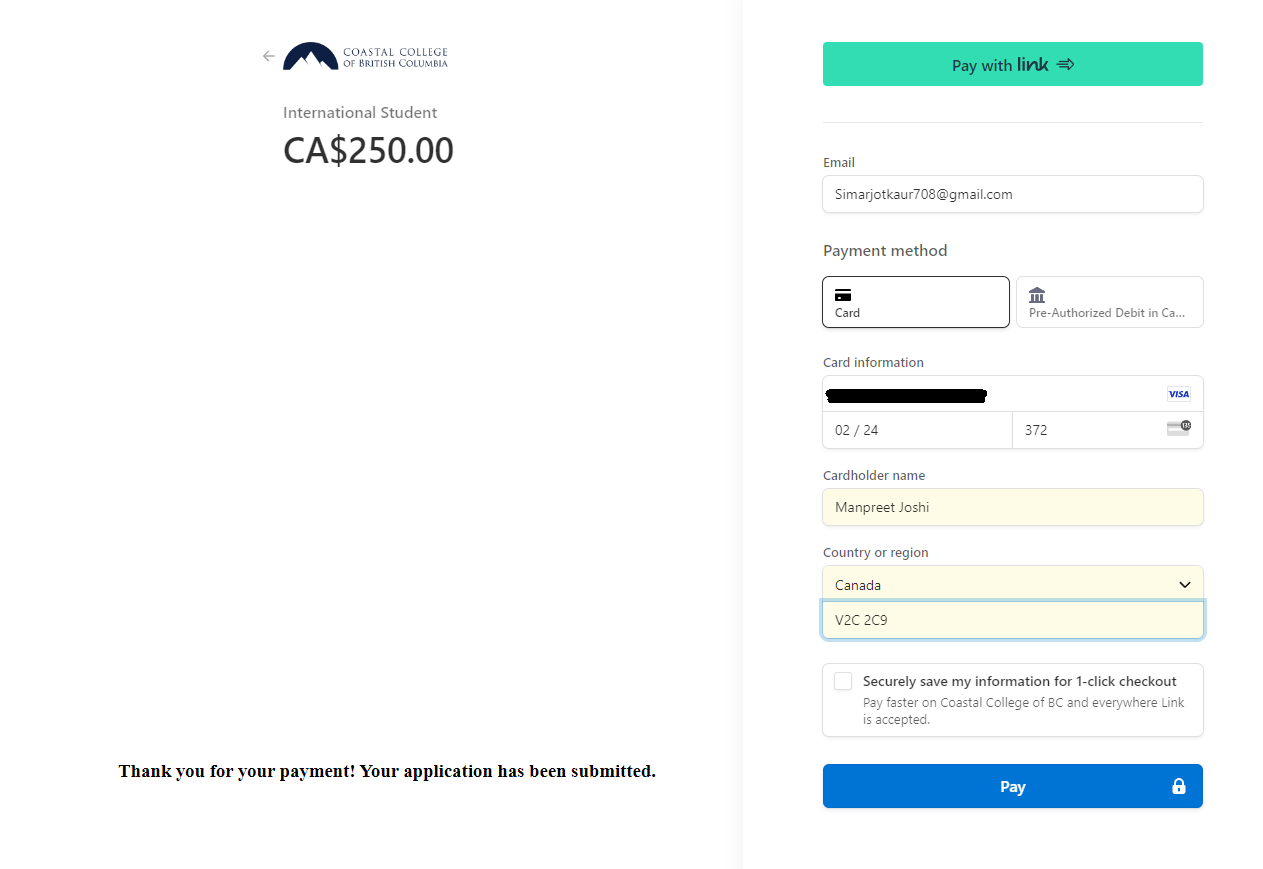Click the postal code field V2C 2C9

(x=1013, y=620)
